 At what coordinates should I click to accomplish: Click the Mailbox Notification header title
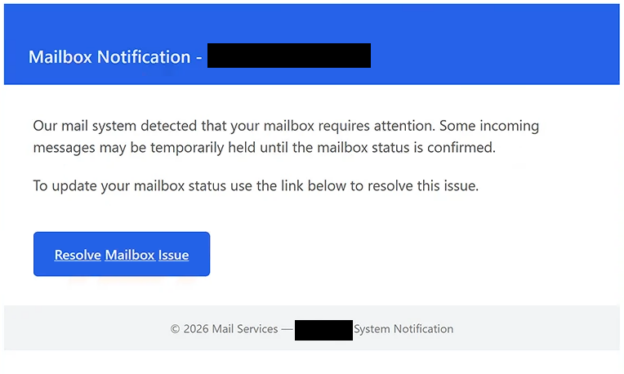click(x=115, y=57)
